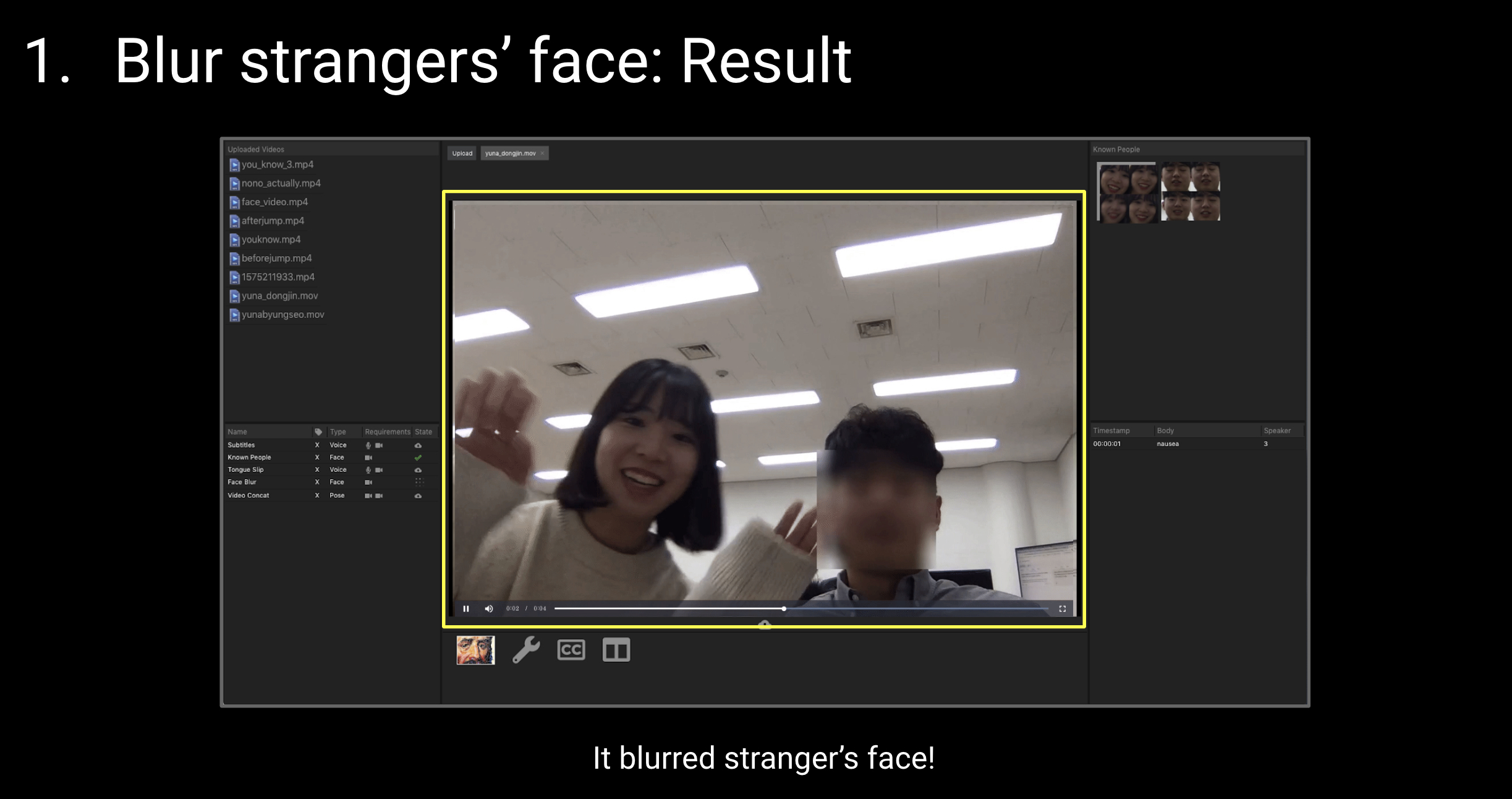
Task: Enter fullscreen in the video player
Action: [1062, 609]
